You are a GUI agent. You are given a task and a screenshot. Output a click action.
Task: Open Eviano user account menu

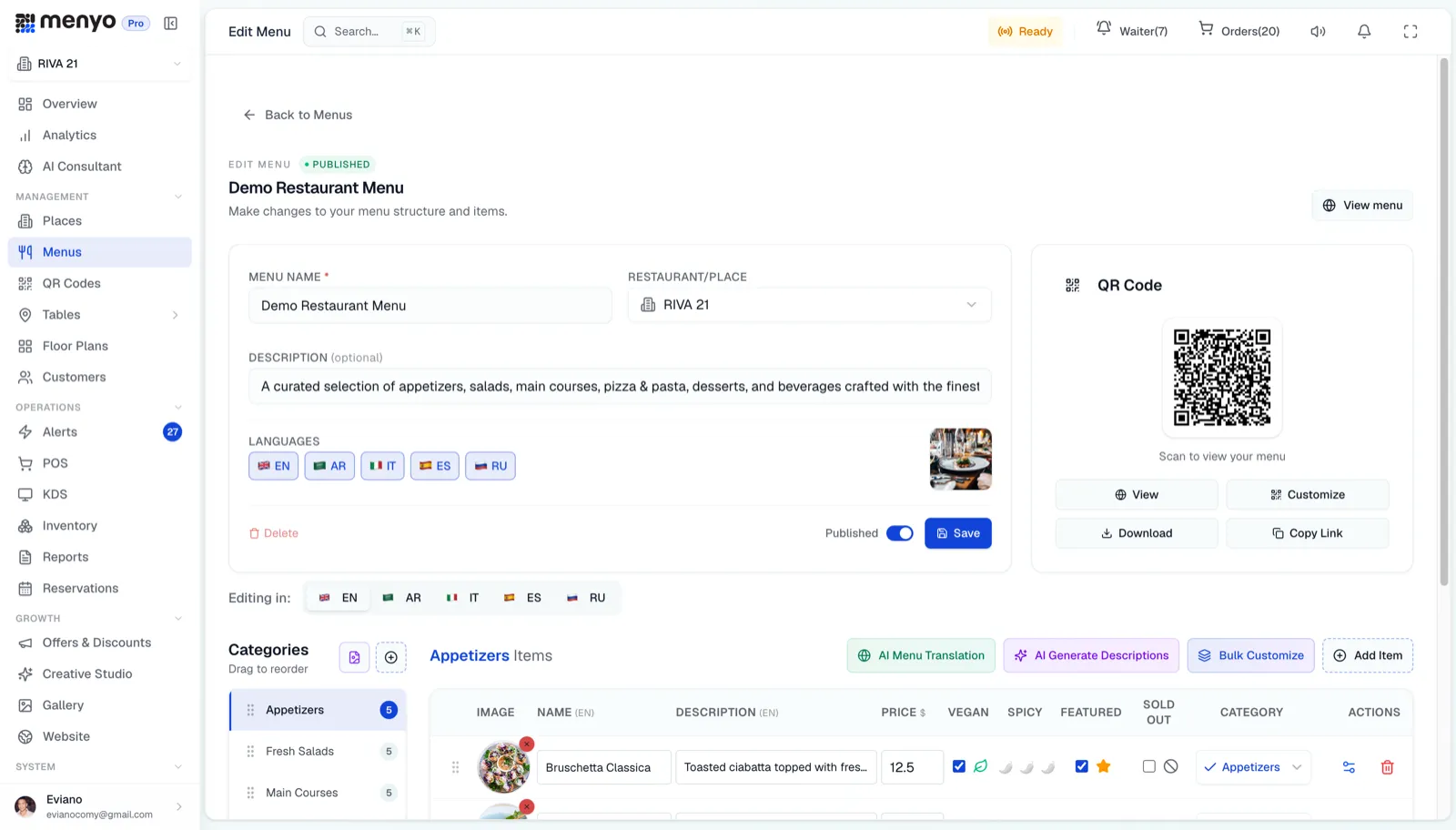click(100, 806)
